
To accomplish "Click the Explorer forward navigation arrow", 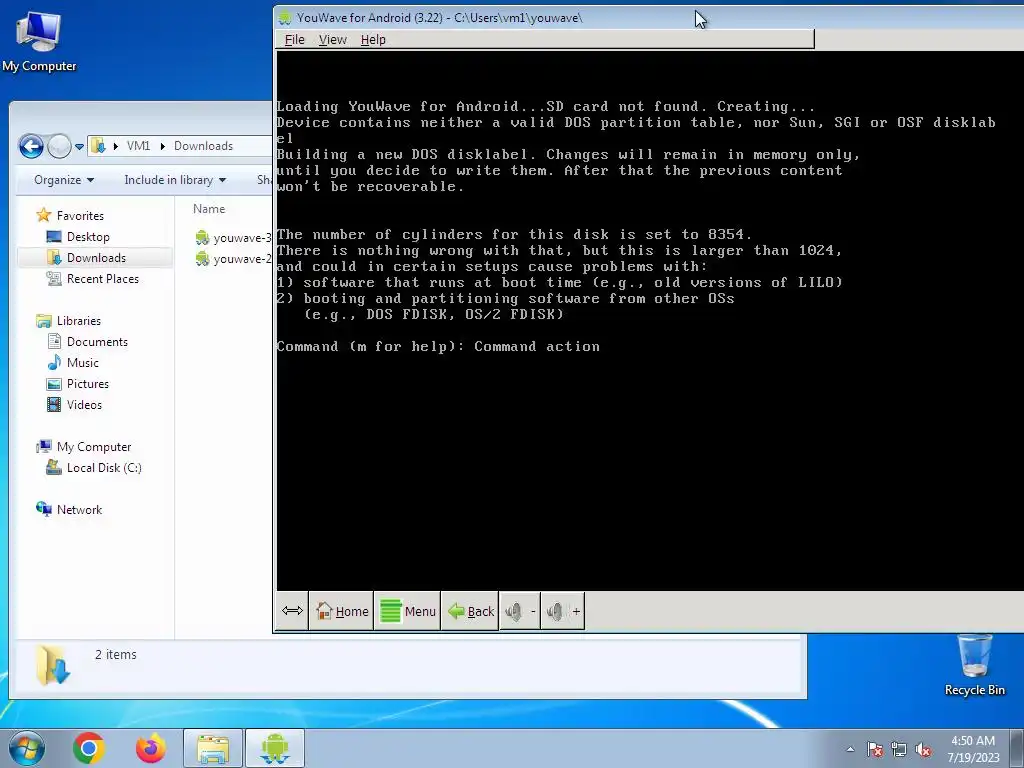I will 59,146.
